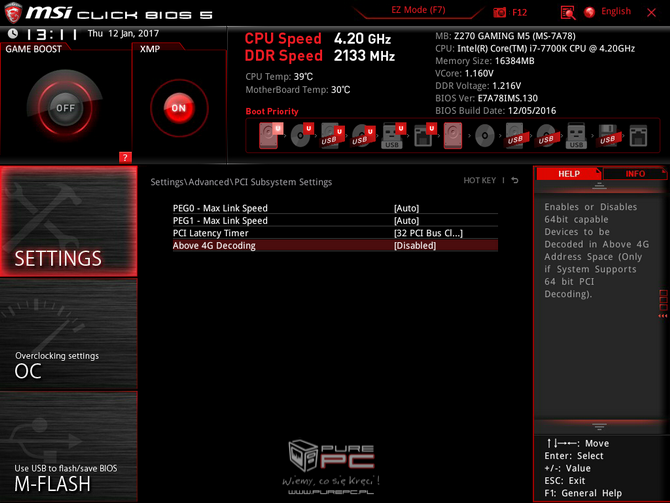Select the UEFI hard disk boot device icon
Screen dimensions: 670x503
pos(270,135)
